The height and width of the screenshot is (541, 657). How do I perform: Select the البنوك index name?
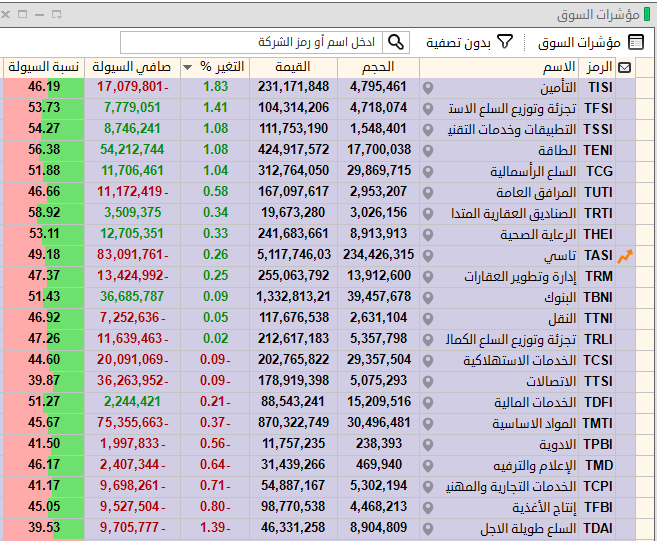tap(560, 298)
